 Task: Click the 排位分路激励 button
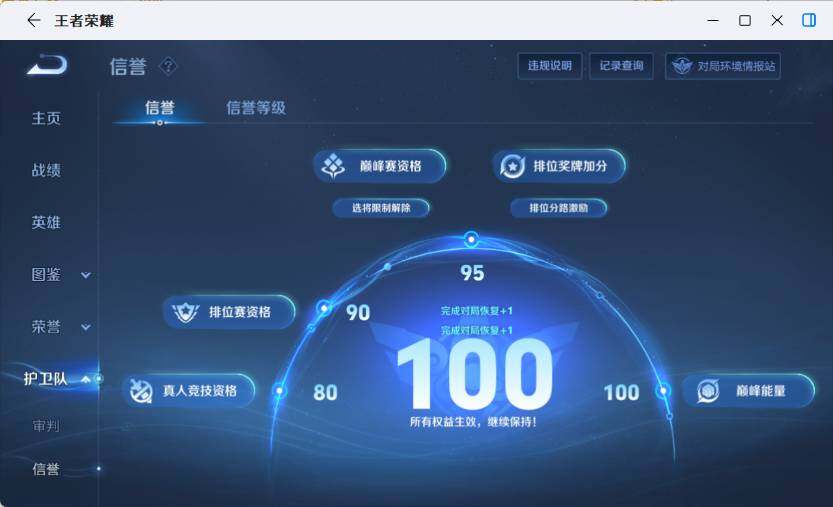pos(558,208)
